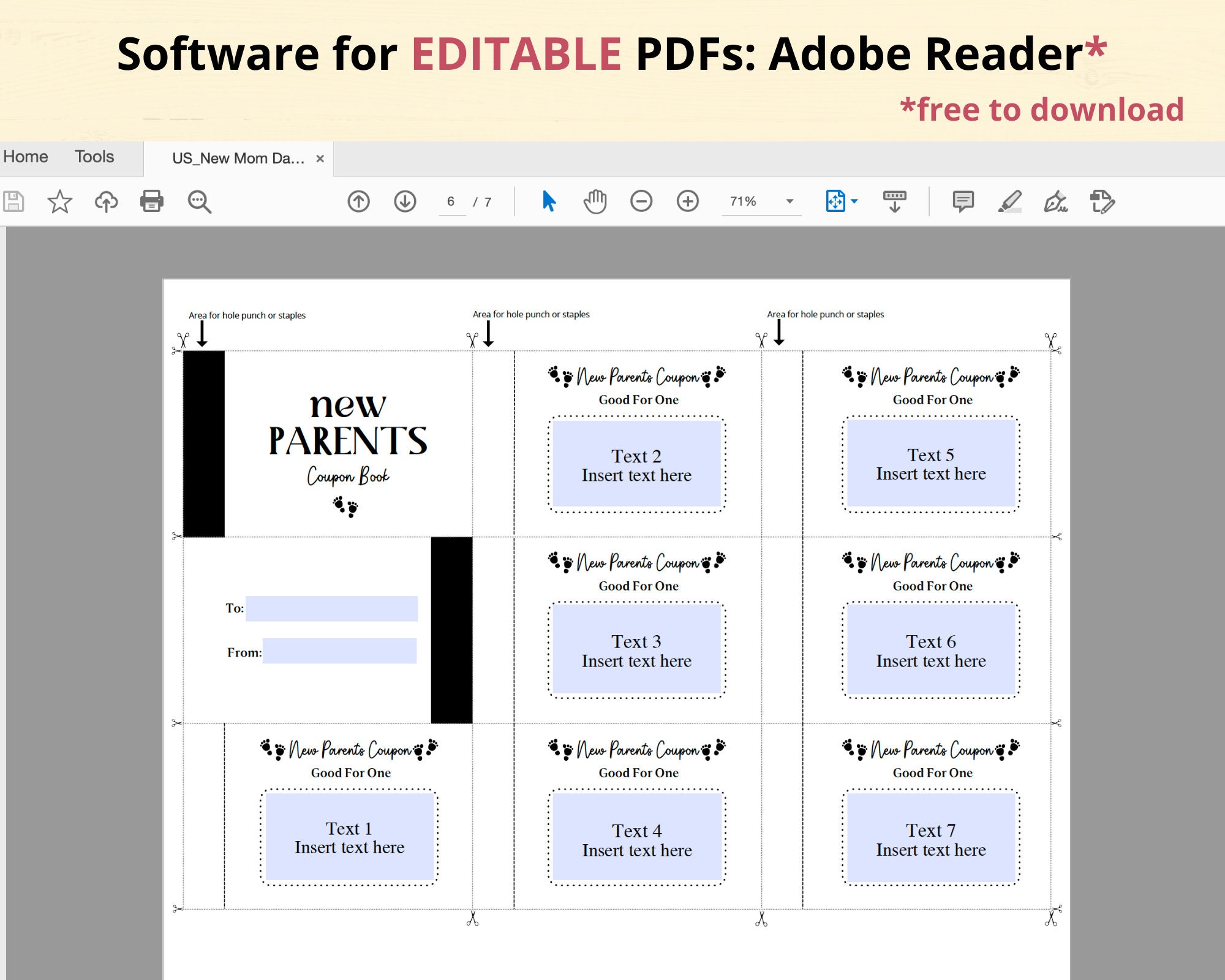Close the US_New Mom Da... tab

coord(320,159)
